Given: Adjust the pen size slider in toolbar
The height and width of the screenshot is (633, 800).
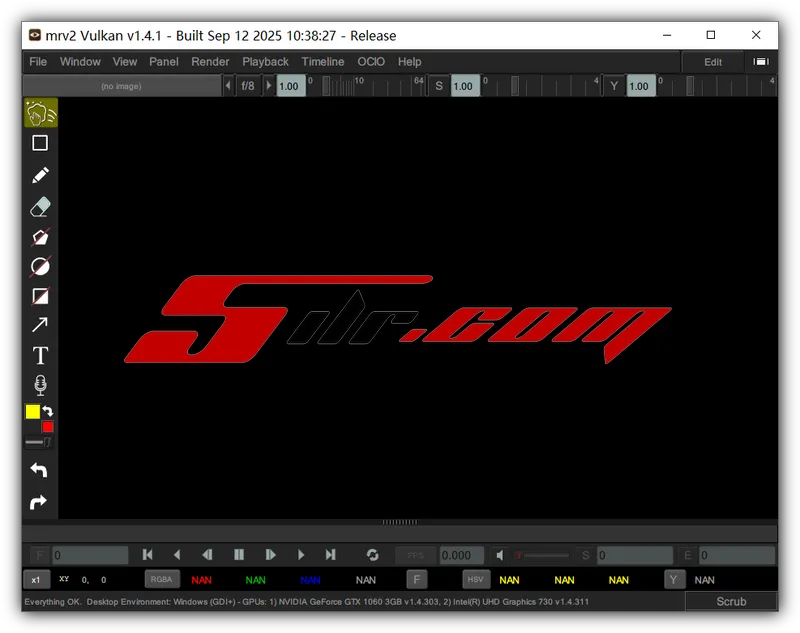Looking at the screenshot, I should pos(39,442).
